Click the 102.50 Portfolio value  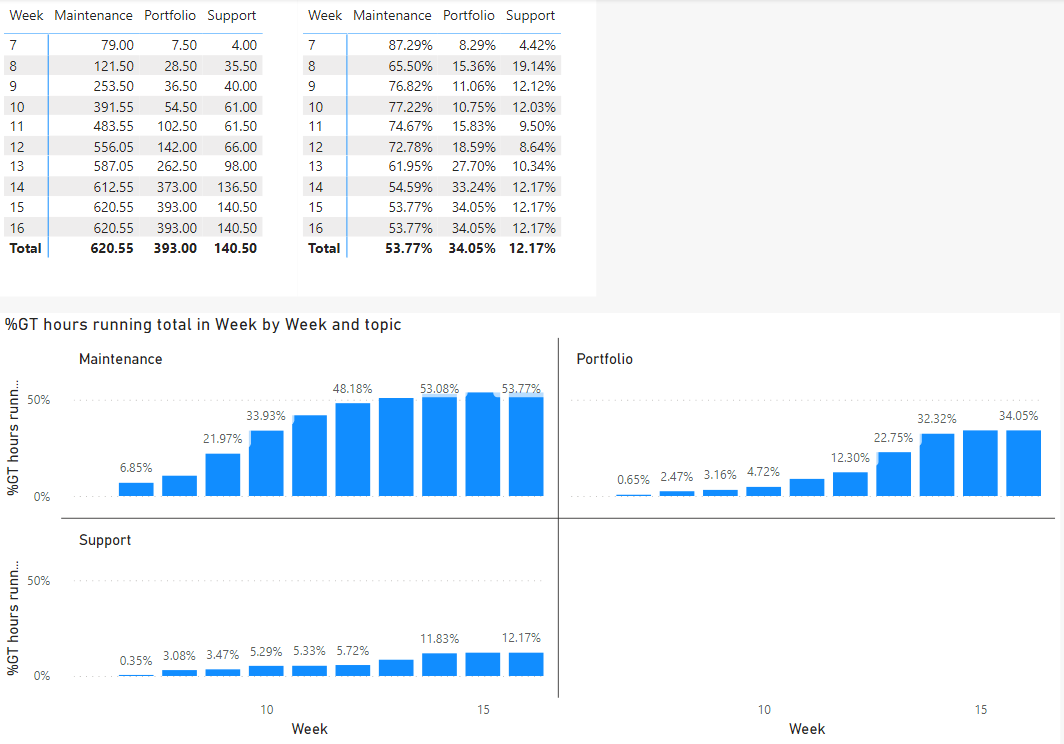coord(176,126)
